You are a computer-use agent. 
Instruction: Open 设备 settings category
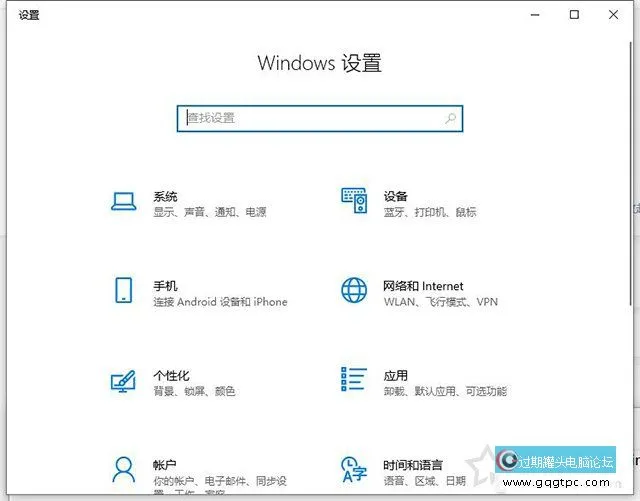[x=396, y=196]
